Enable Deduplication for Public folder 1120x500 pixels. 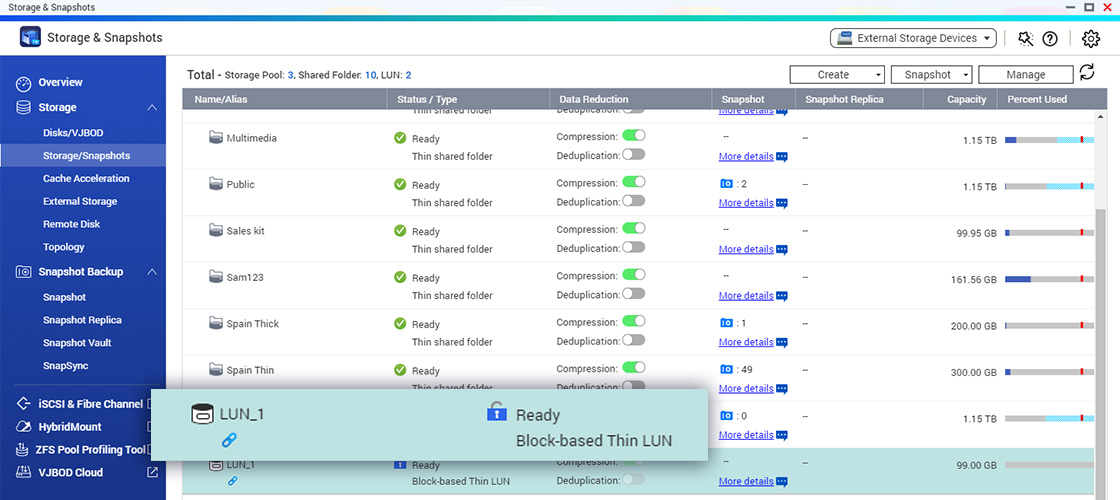pyautogui.click(x=634, y=201)
